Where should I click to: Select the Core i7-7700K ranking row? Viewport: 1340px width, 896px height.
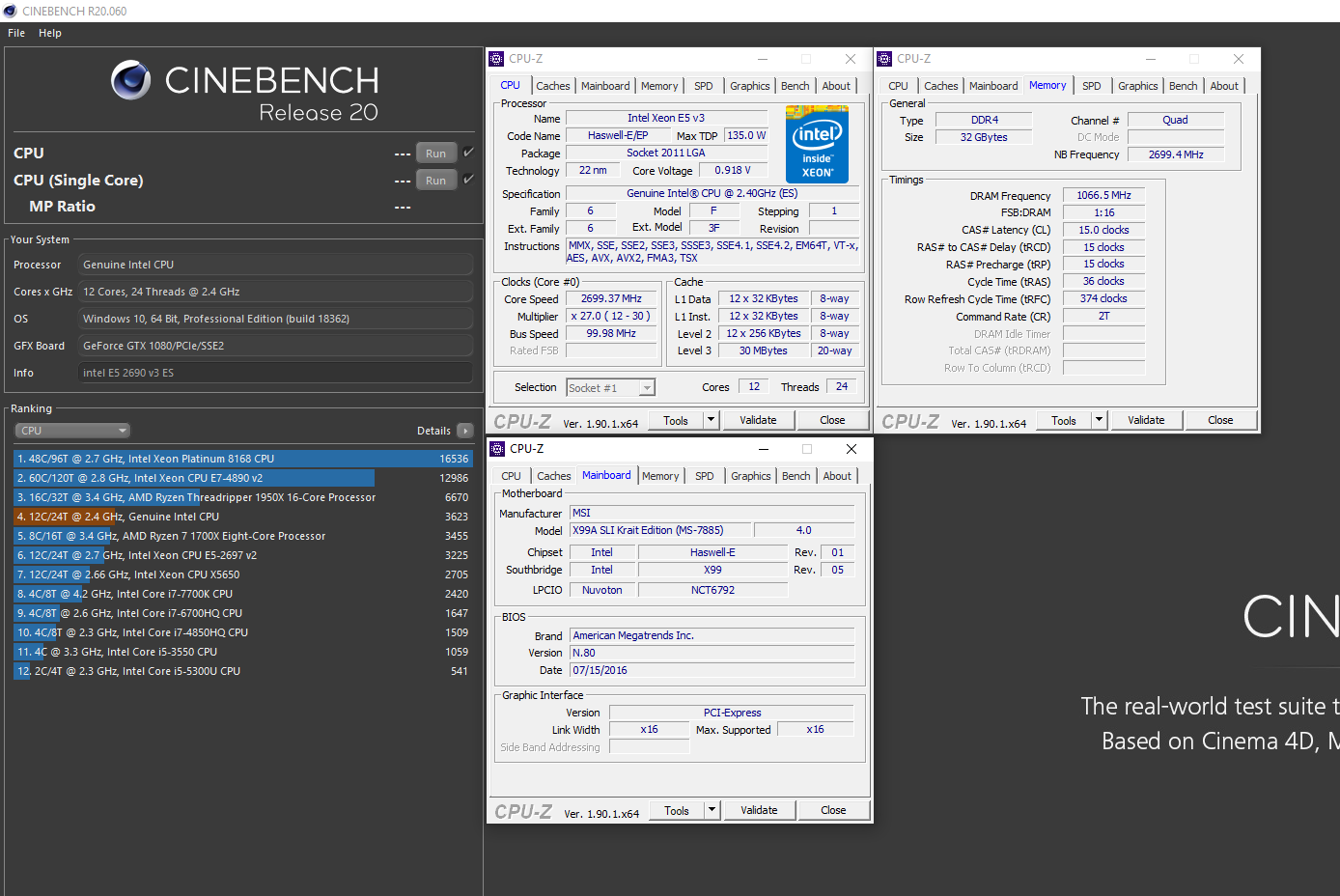(243, 594)
